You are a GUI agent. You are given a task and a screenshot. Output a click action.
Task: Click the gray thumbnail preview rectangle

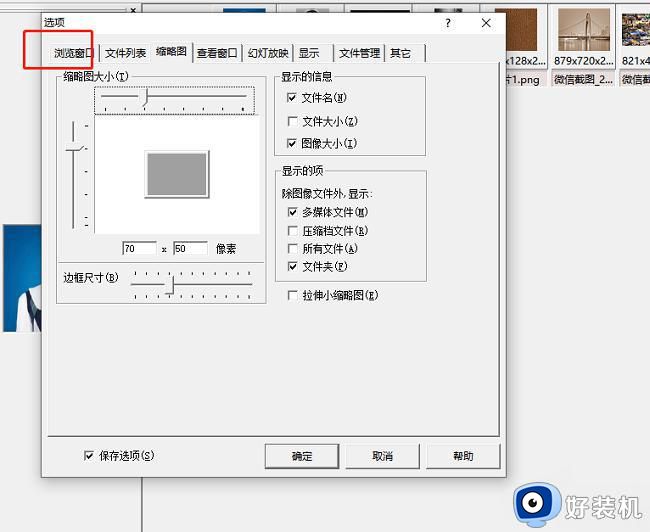click(177, 174)
